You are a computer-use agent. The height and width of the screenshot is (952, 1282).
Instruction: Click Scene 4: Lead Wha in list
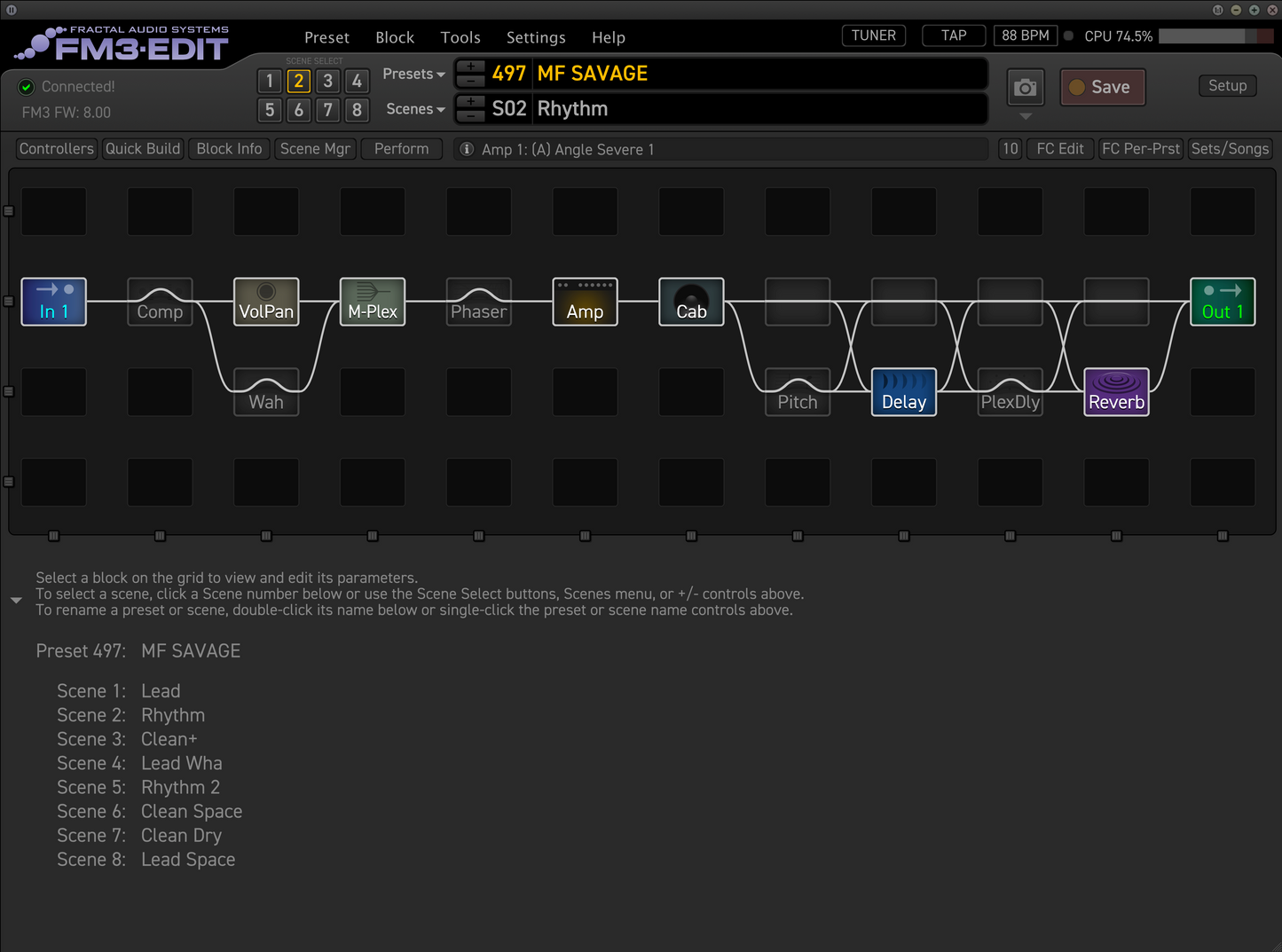[x=139, y=763]
